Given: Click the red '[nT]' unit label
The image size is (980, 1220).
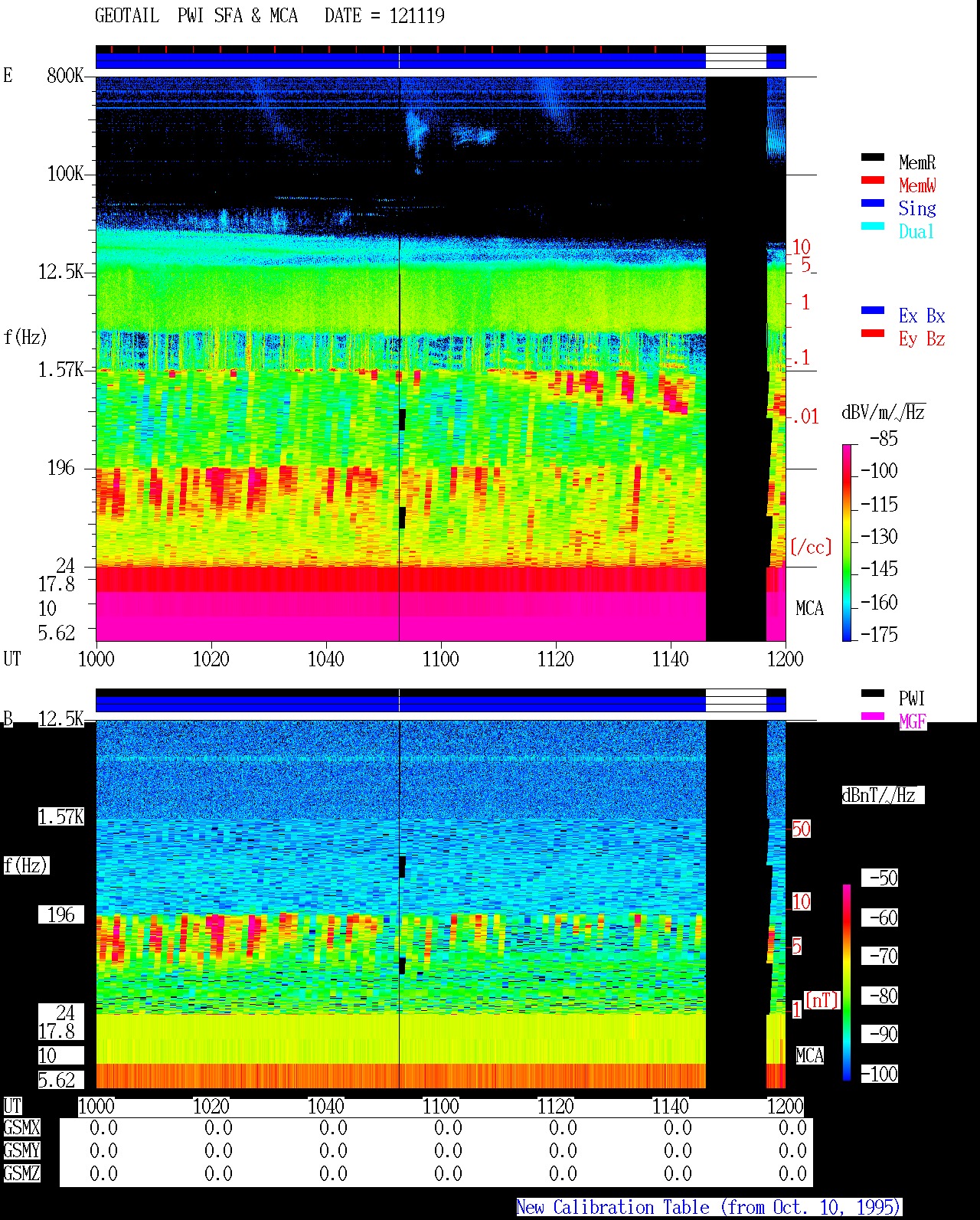Looking at the screenshot, I should click(x=822, y=1000).
